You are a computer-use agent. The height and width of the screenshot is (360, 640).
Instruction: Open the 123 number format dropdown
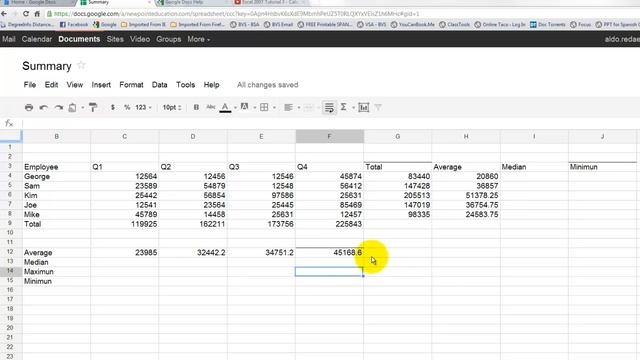pyautogui.click(x=143, y=107)
